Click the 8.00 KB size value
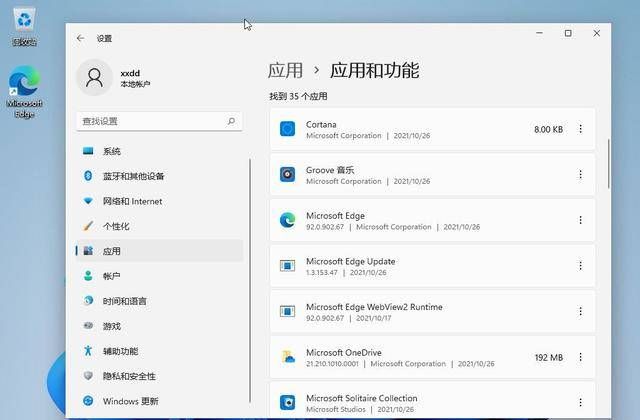 pos(549,129)
